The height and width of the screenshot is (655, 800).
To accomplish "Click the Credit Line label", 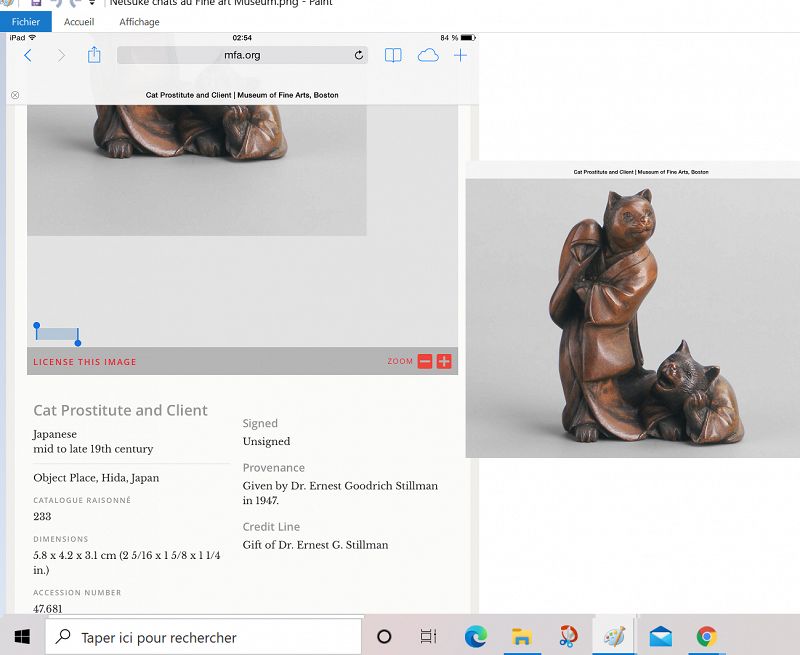I will click(x=271, y=526).
